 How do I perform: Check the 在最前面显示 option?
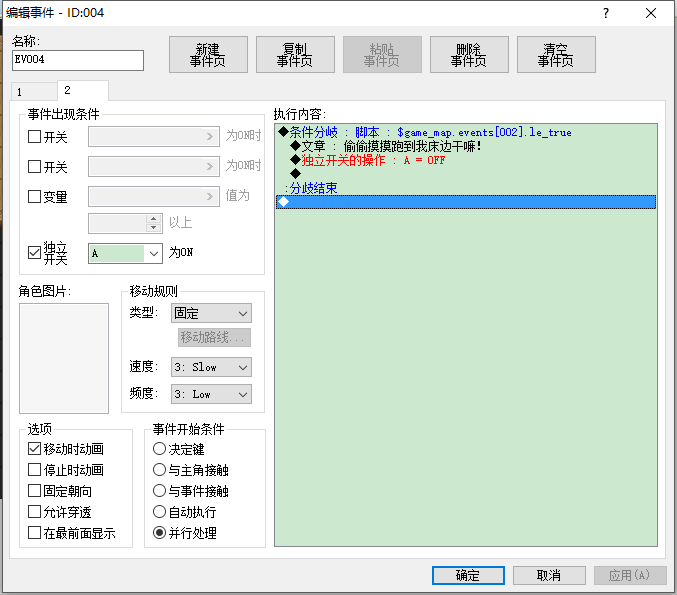34,533
